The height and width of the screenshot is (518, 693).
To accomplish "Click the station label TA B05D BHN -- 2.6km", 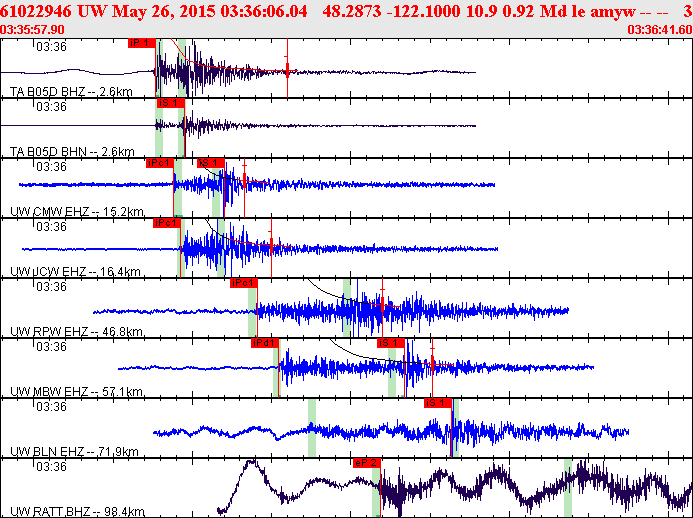I will (72, 152).
